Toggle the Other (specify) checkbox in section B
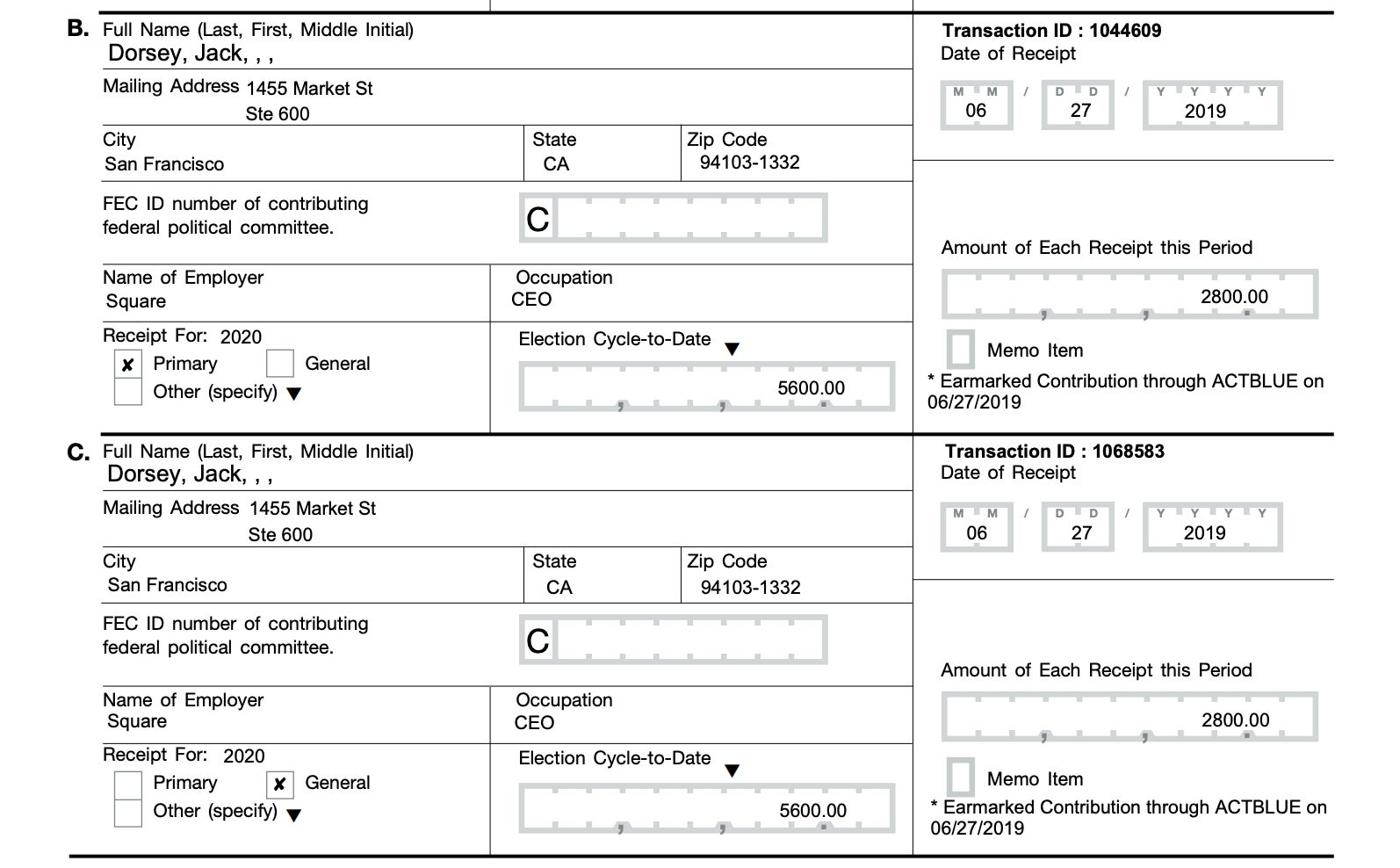 click(x=128, y=392)
